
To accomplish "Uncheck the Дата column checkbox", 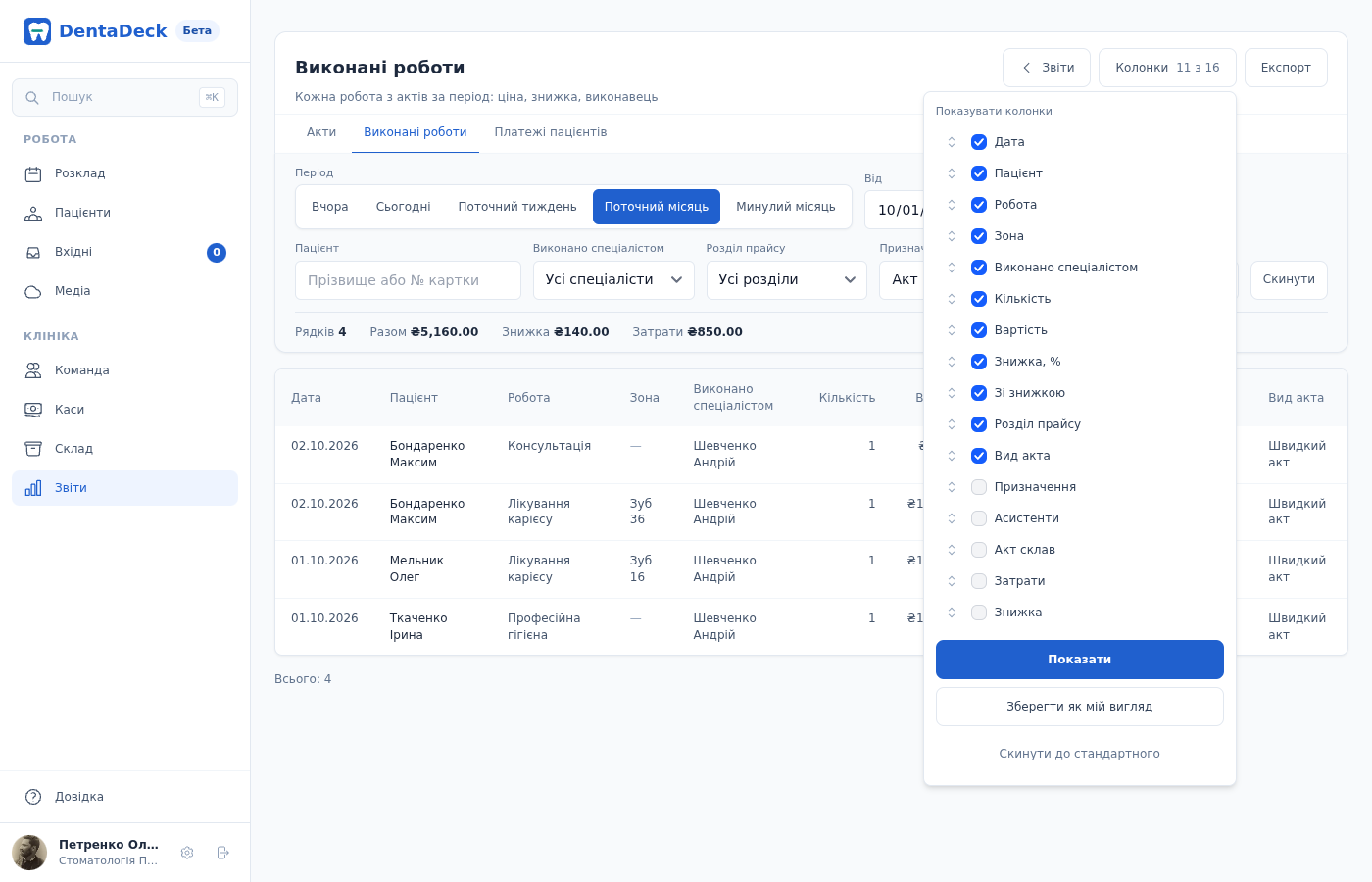I will click(x=979, y=142).
